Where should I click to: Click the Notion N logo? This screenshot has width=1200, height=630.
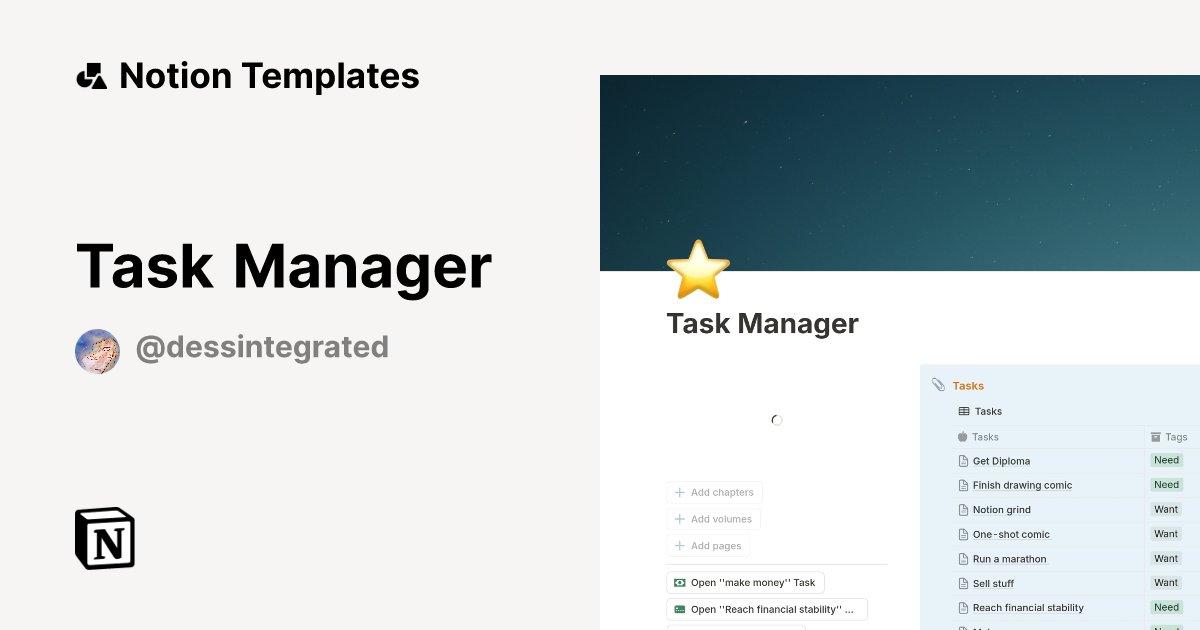pos(103,538)
